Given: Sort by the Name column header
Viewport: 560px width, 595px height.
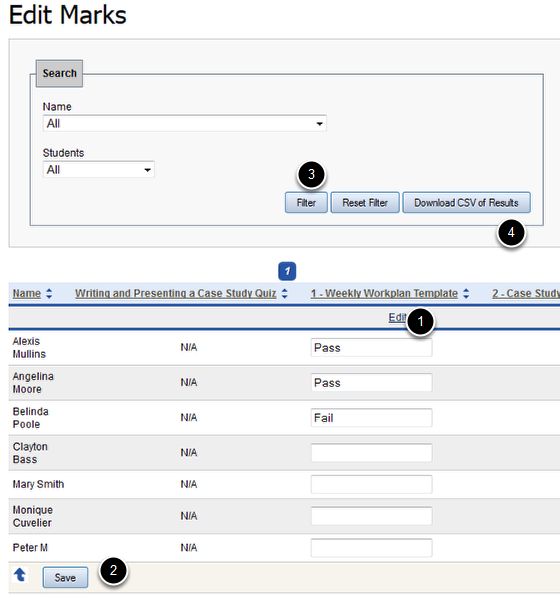Looking at the screenshot, I should pyautogui.click(x=27, y=293).
